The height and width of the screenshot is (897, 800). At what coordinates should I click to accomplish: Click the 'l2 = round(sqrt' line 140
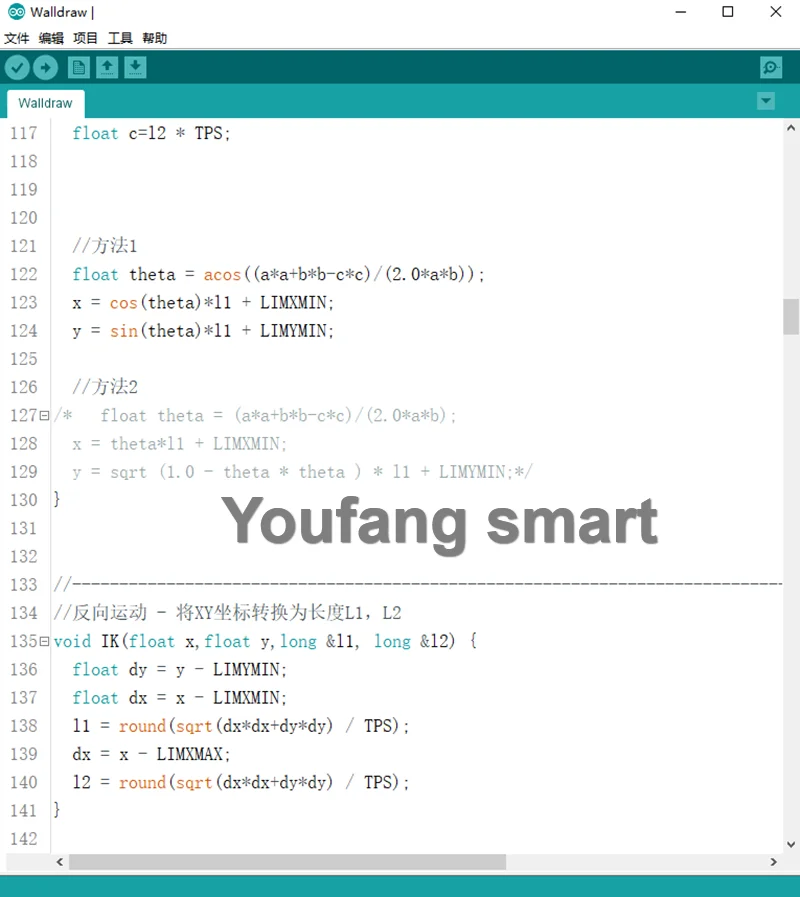coord(240,783)
